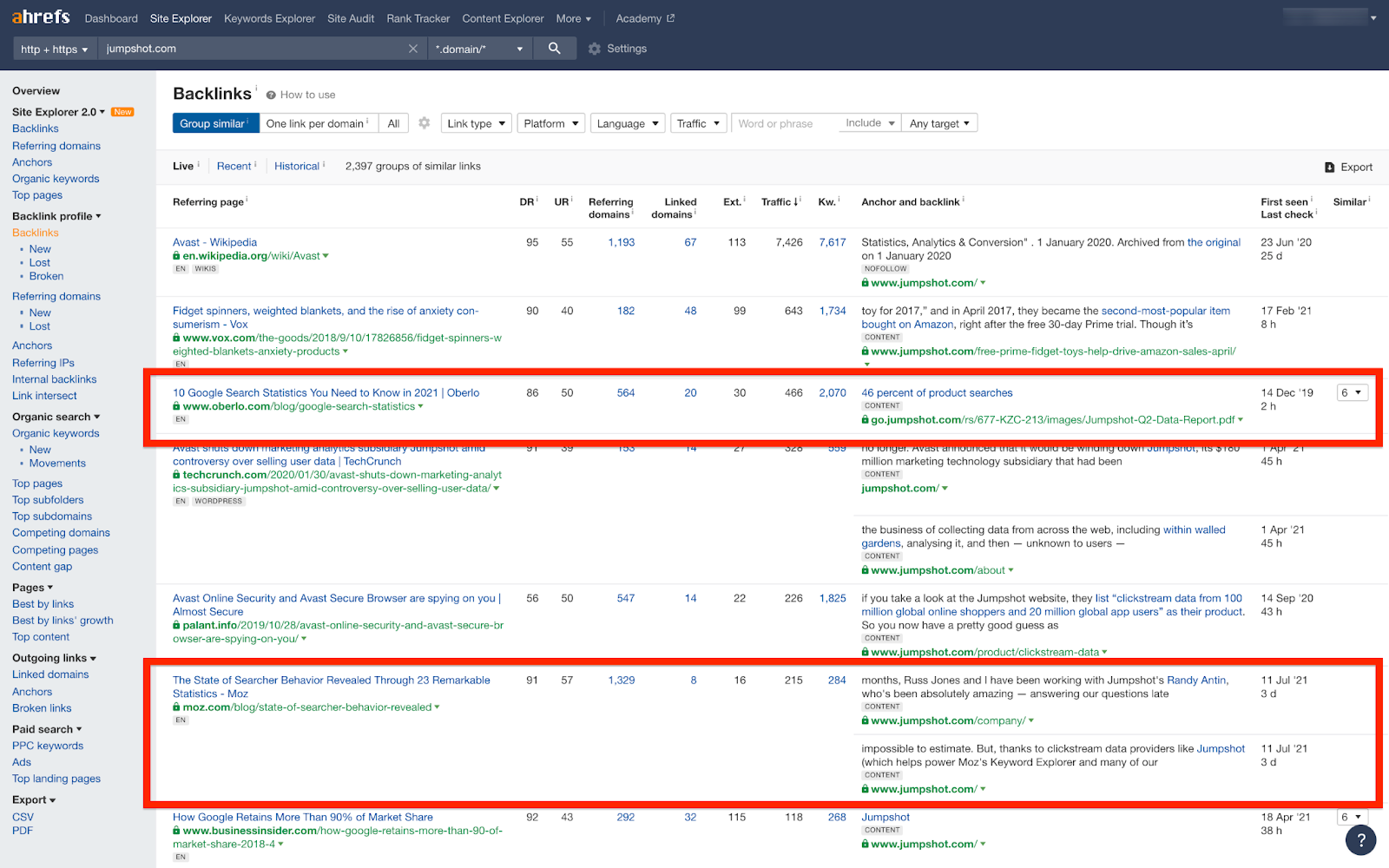This screenshot has height=868, width=1389.
Task: Open Referring domains under Site Explorer 2.0
Action: pos(56,146)
